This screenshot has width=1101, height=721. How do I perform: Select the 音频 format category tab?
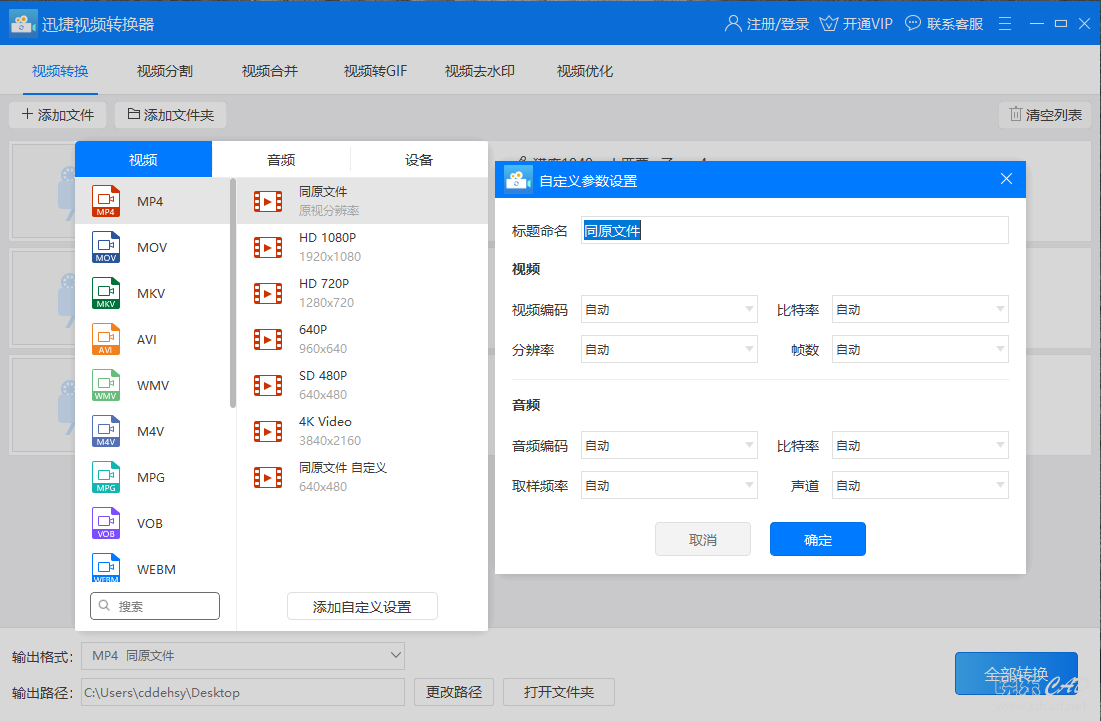281,159
